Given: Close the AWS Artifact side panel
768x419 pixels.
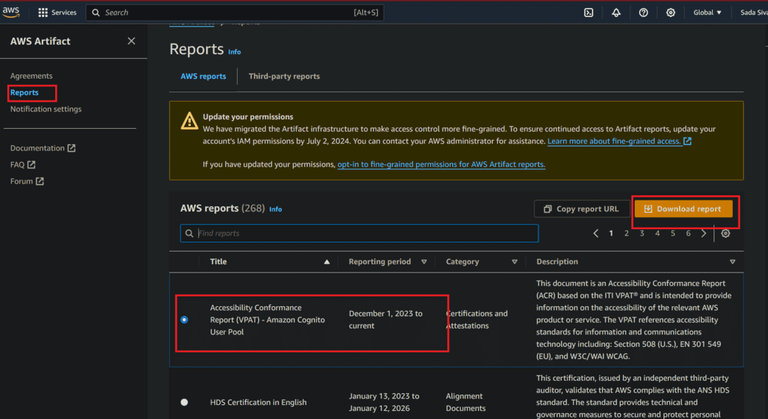Looking at the screenshot, I should point(131,41).
